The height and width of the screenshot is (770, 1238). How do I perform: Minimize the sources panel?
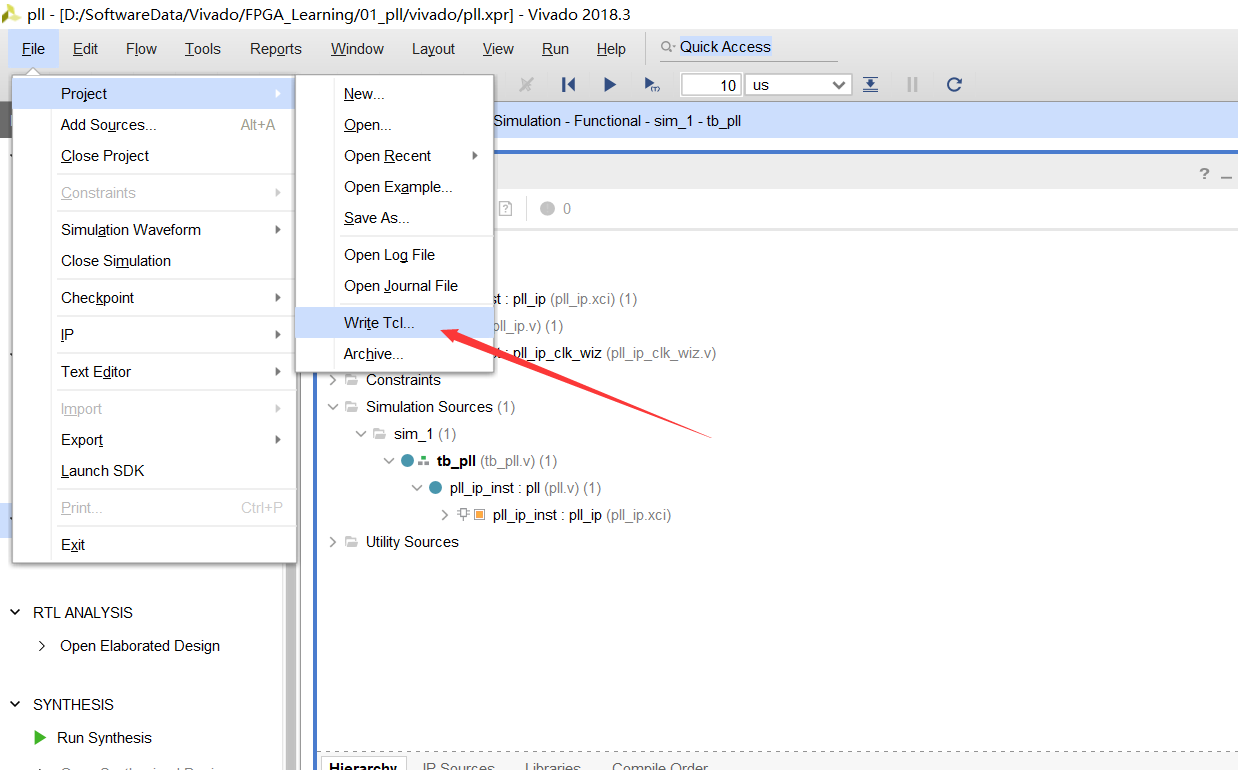(1227, 174)
